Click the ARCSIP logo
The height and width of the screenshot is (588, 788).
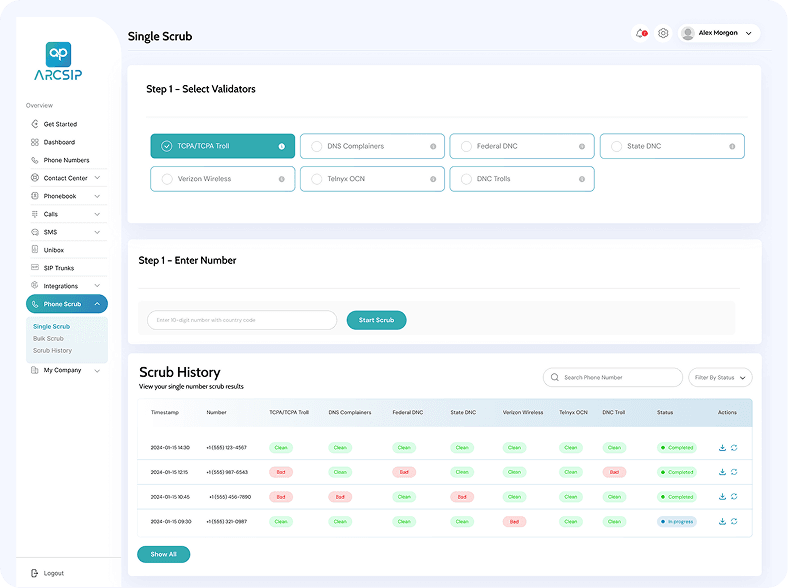click(x=58, y=63)
